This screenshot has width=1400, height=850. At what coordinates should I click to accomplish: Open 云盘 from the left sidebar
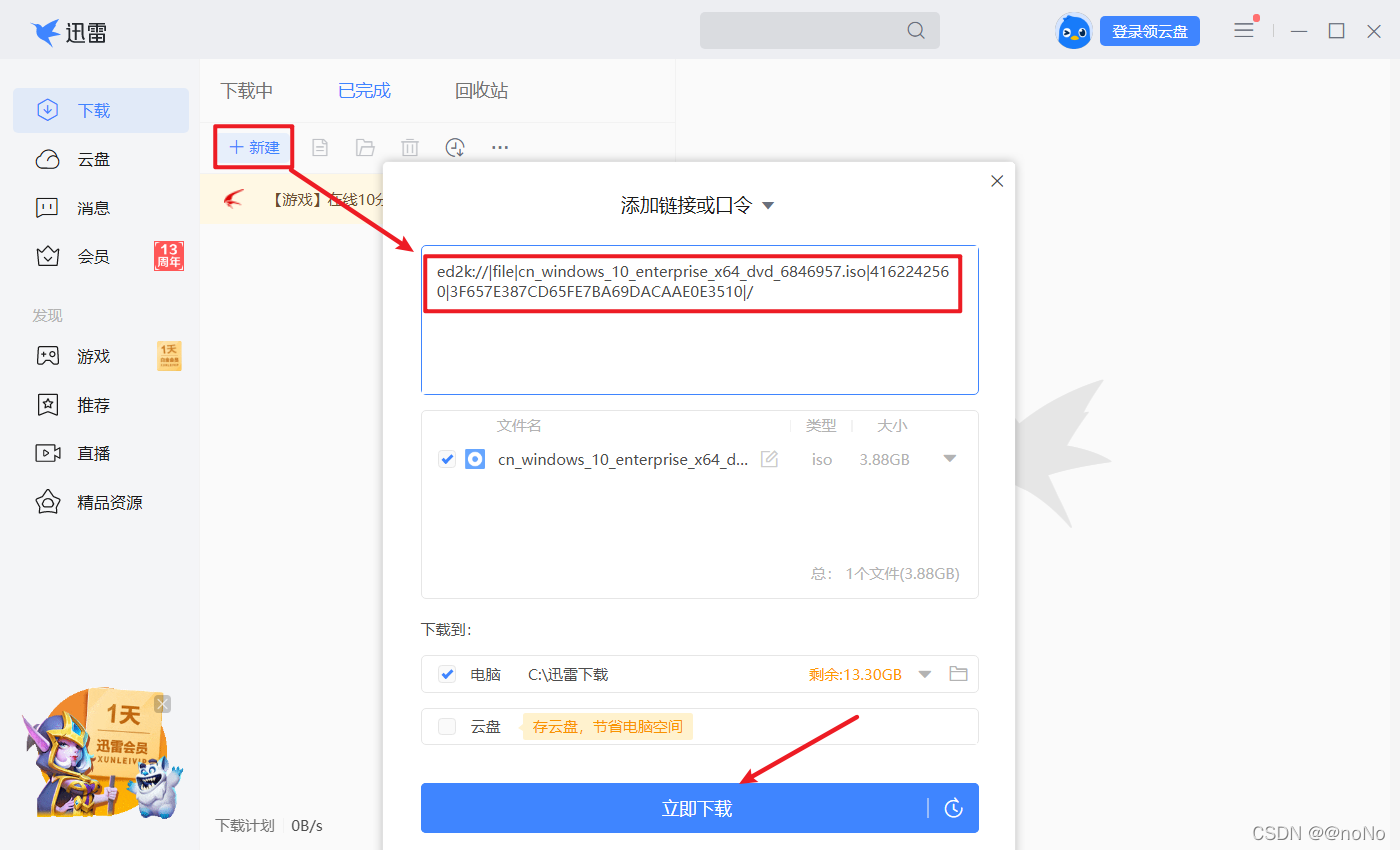tap(93, 158)
